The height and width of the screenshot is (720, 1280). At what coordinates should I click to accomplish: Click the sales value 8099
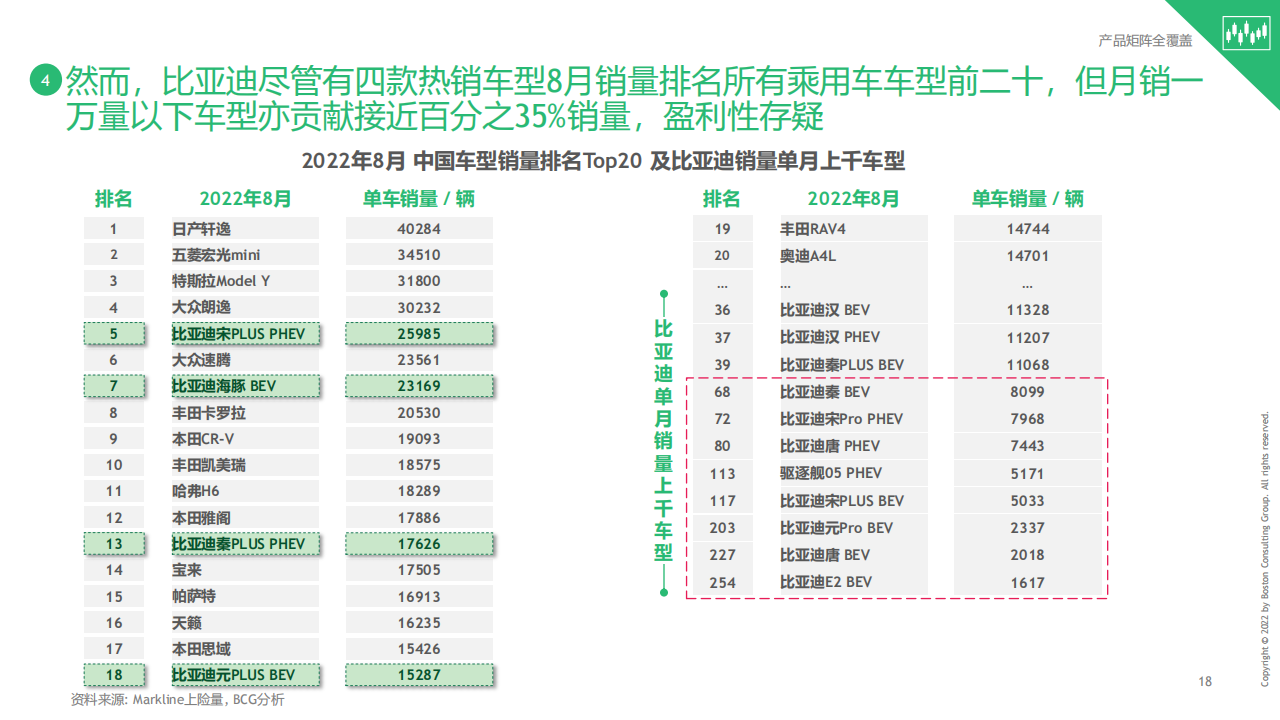tap(1028, 392)
